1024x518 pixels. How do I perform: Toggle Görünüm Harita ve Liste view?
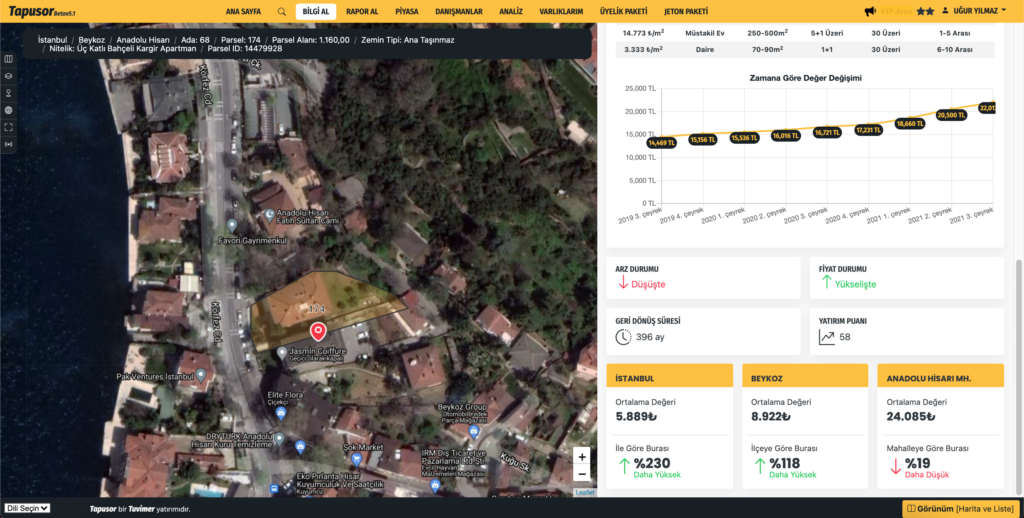[960, 508]
